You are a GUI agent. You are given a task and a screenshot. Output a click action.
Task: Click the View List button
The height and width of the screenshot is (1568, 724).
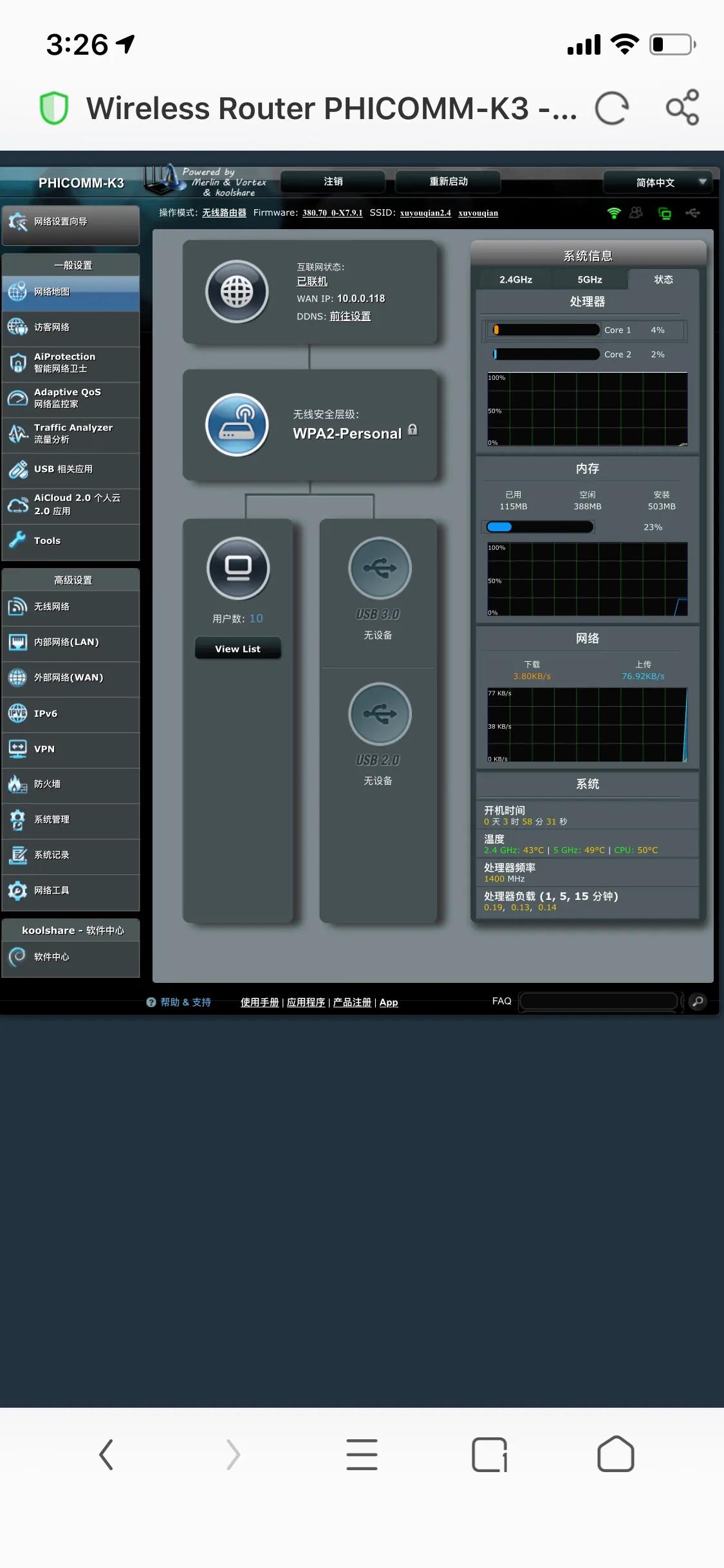point(237,649)
